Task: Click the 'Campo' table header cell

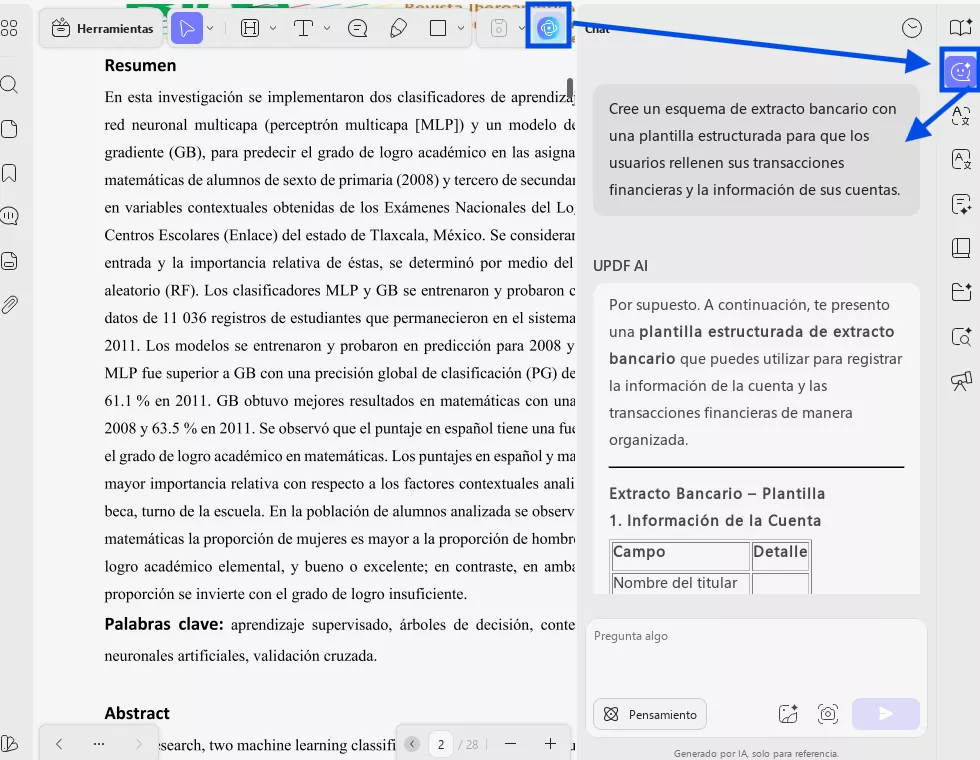Action: point(681,555)
